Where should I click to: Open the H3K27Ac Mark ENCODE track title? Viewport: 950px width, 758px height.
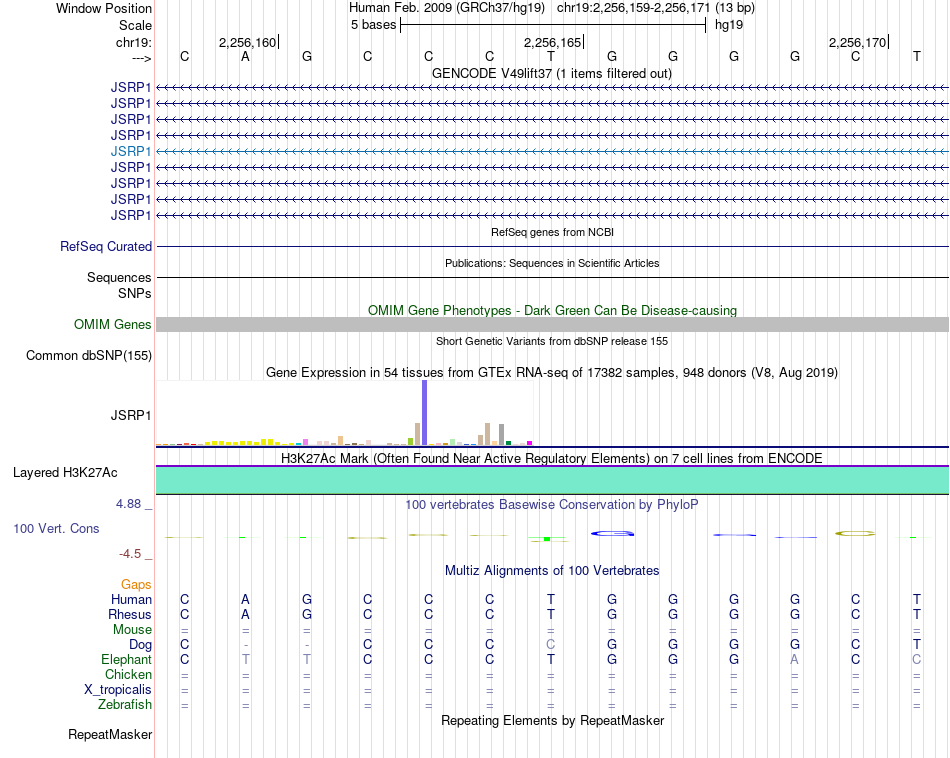[552, 458]
